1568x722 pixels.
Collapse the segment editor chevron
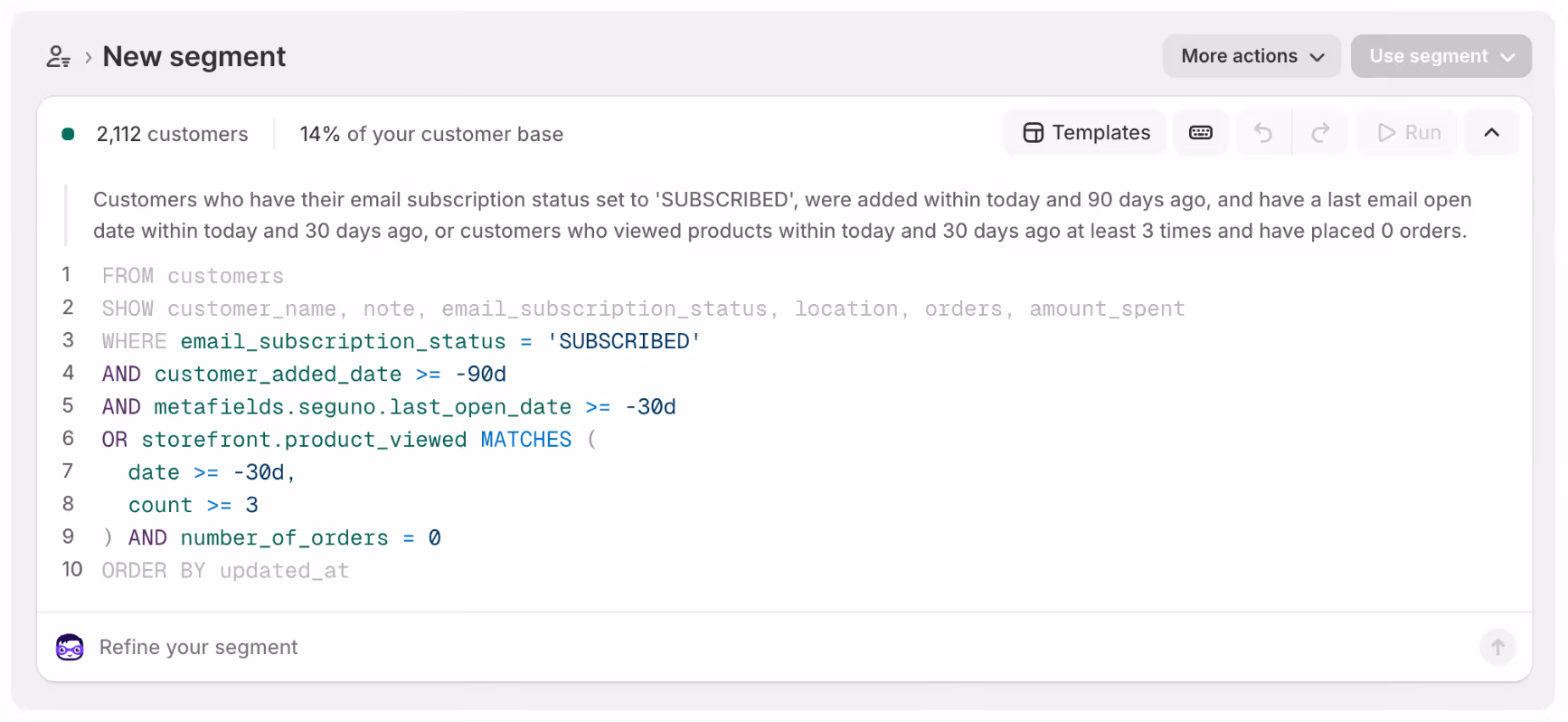(x=1492, y=133)
